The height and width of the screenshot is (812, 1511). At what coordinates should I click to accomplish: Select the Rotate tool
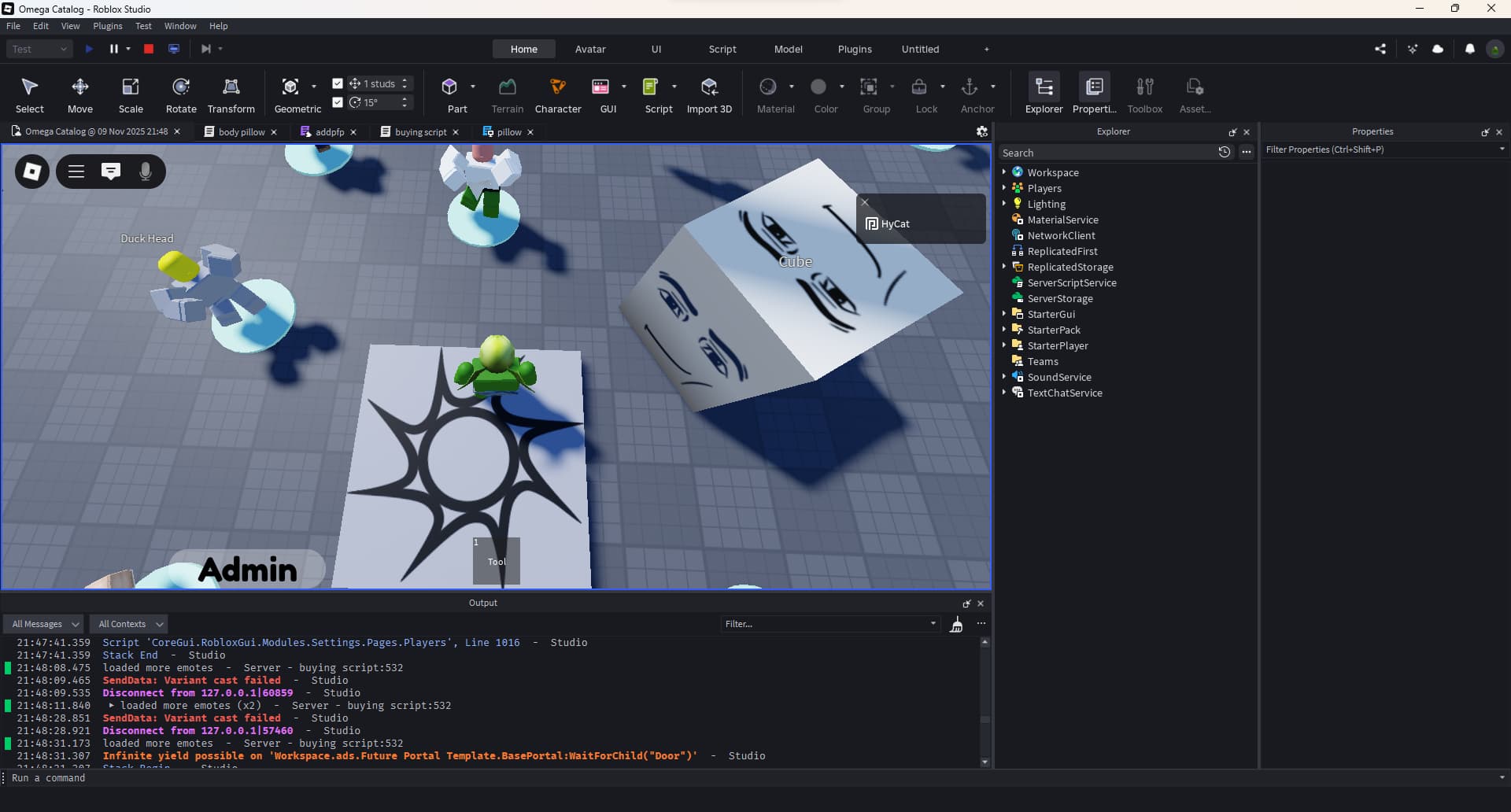(x=181, y=95)
